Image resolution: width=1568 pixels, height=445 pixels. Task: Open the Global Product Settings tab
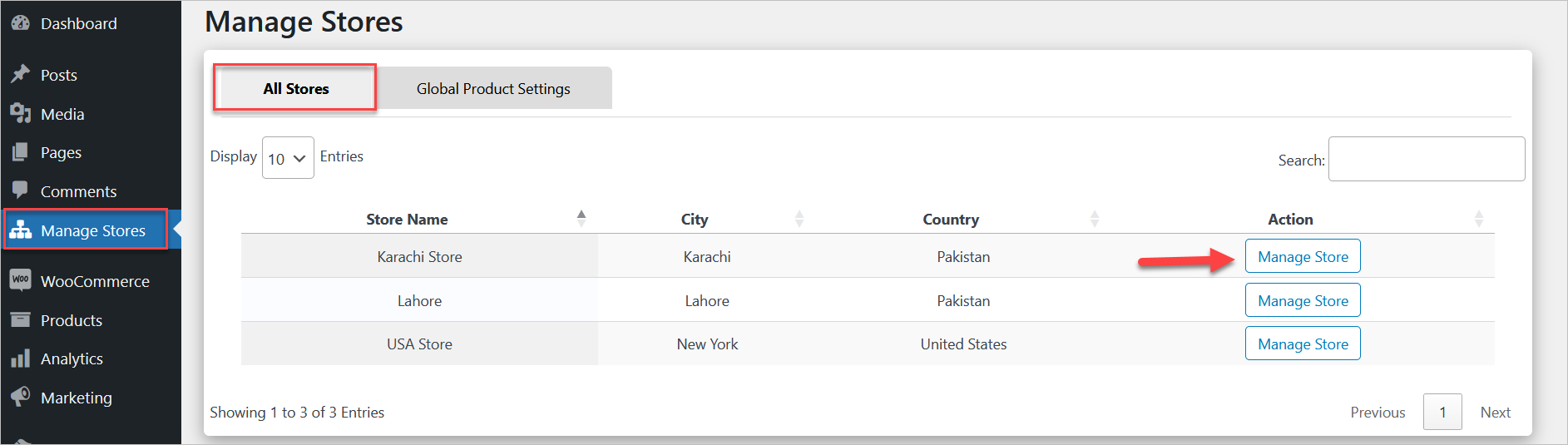[x=493, y=88]
